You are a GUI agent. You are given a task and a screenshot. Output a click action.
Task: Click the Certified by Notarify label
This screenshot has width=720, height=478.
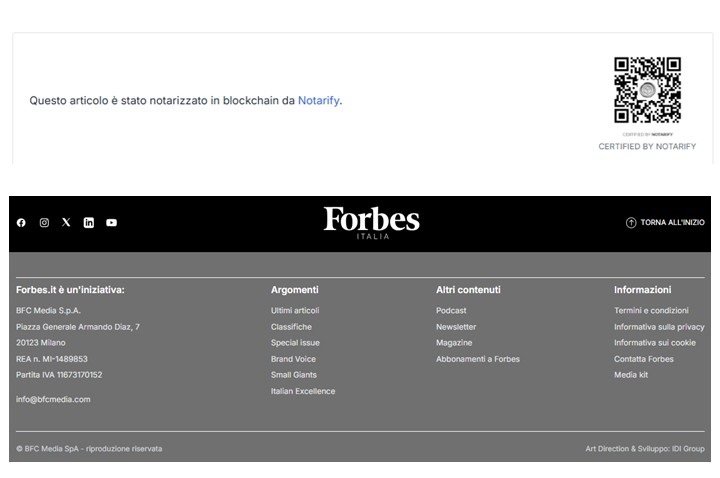click(x=647, y=147)
